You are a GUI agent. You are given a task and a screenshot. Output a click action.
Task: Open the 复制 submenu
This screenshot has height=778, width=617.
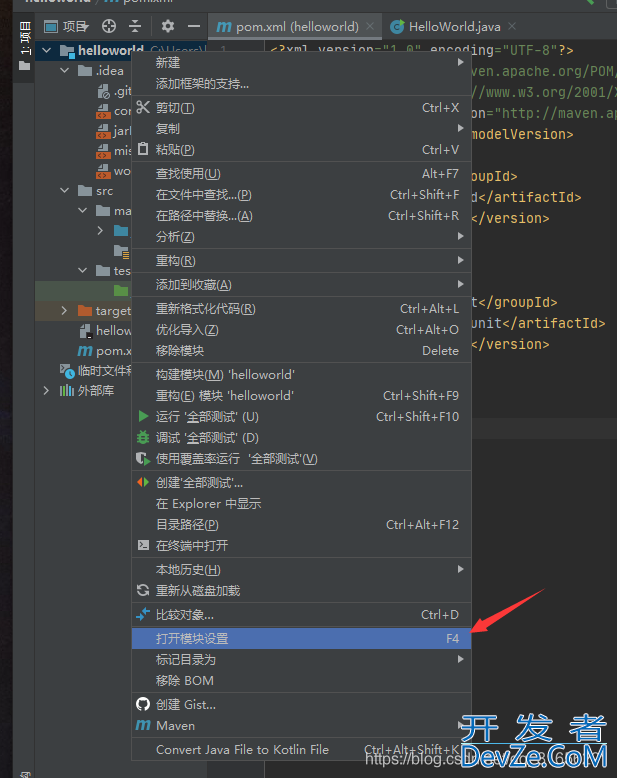pos(302,129)
